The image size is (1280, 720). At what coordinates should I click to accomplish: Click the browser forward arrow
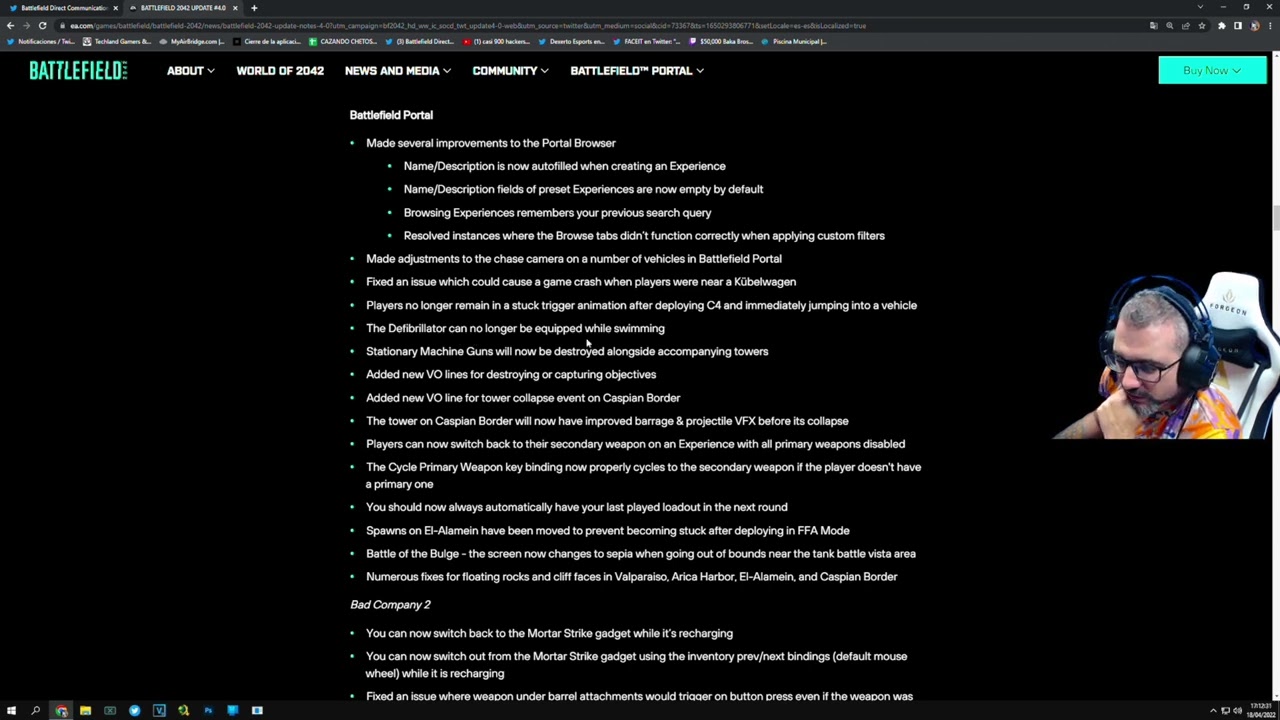tap(27, 25)
